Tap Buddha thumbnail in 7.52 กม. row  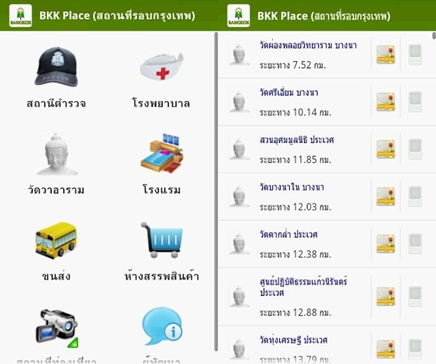239,55
